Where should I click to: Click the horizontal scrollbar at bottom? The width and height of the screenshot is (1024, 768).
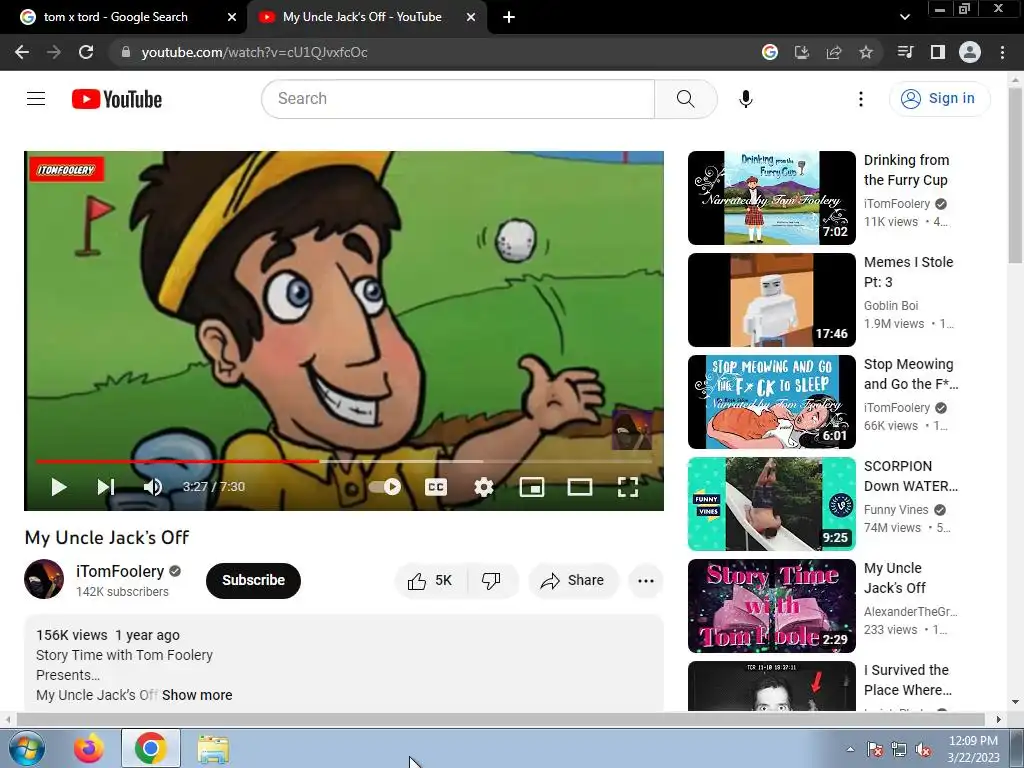pyautogui.click(x=500, y=719)
